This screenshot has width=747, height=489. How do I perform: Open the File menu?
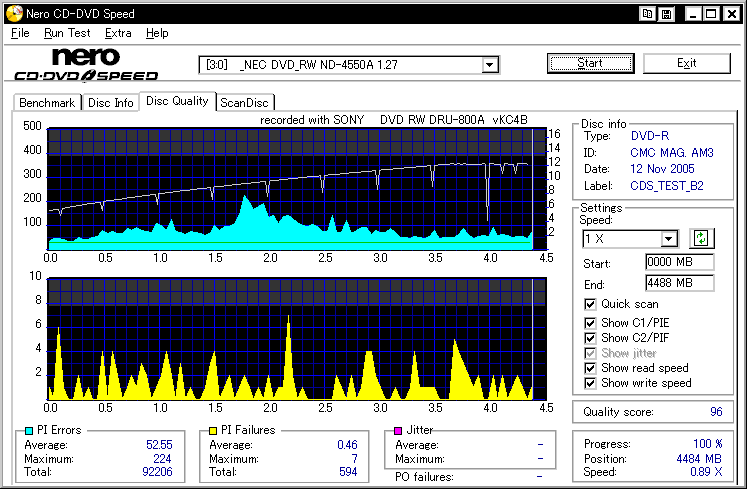point(20,33)
